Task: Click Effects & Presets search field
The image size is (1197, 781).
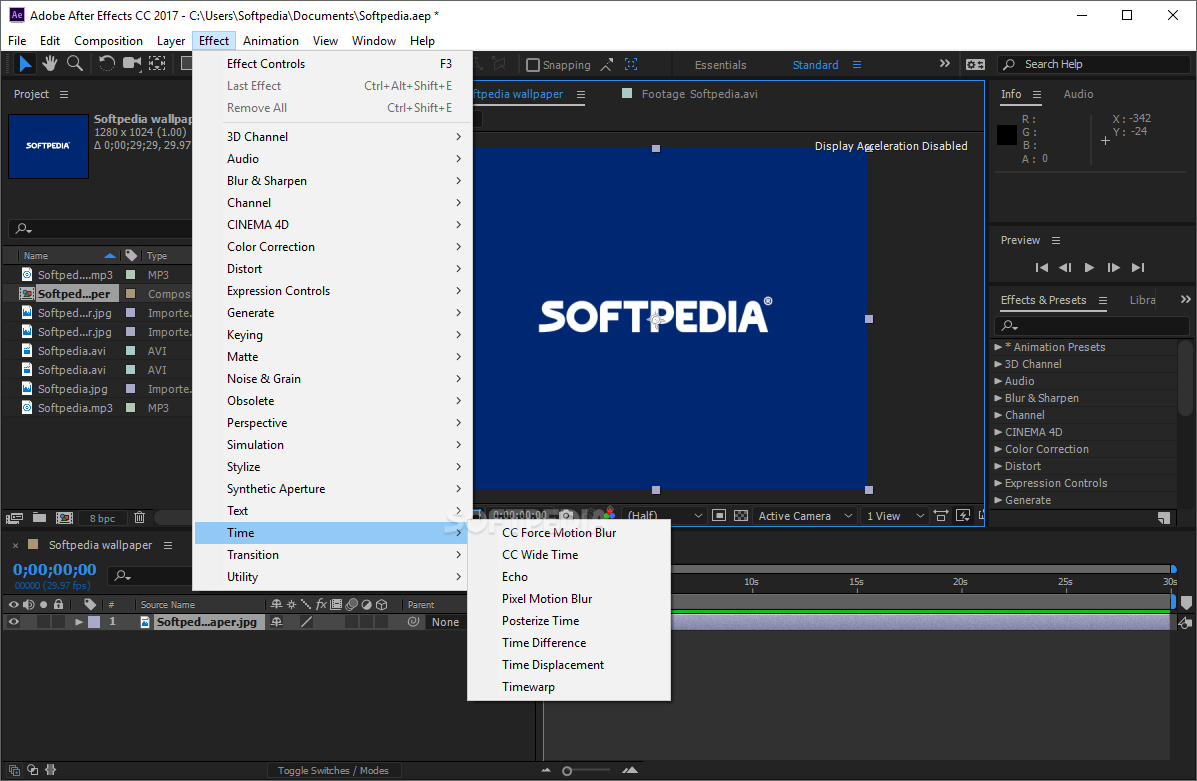Action: 1092,326
